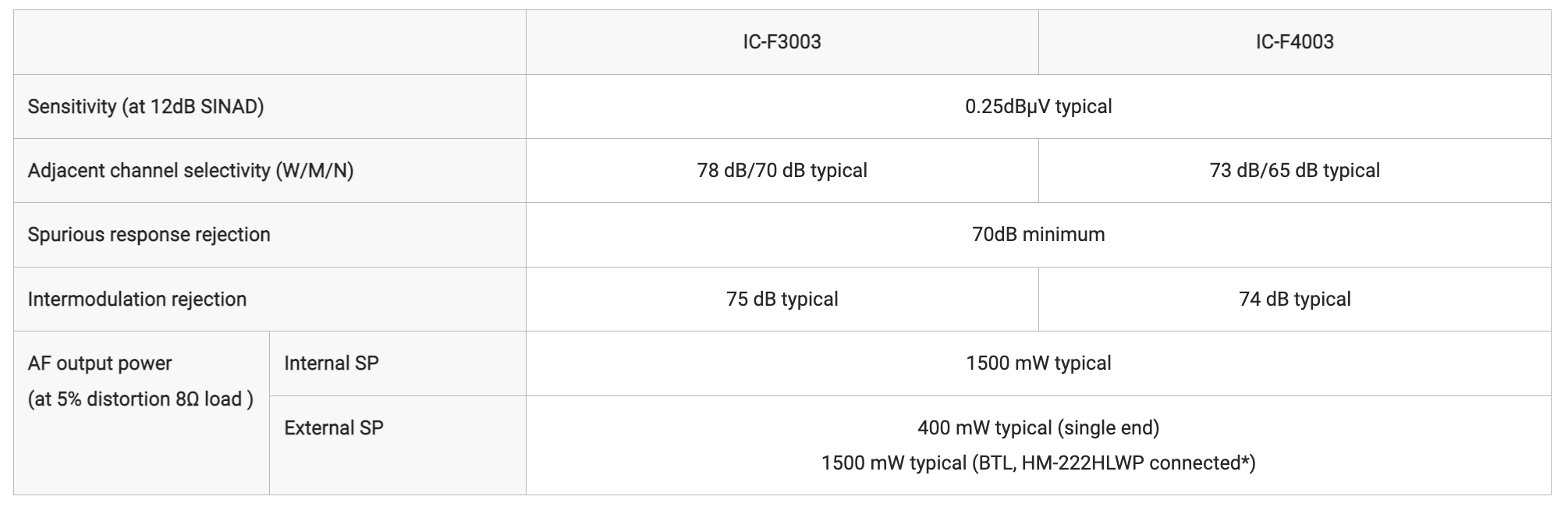Image resolution: width=1568 pixels, height=507 pixels.
Task: Click the 73 dB/65 dB typical cell
Action: 1294,171
